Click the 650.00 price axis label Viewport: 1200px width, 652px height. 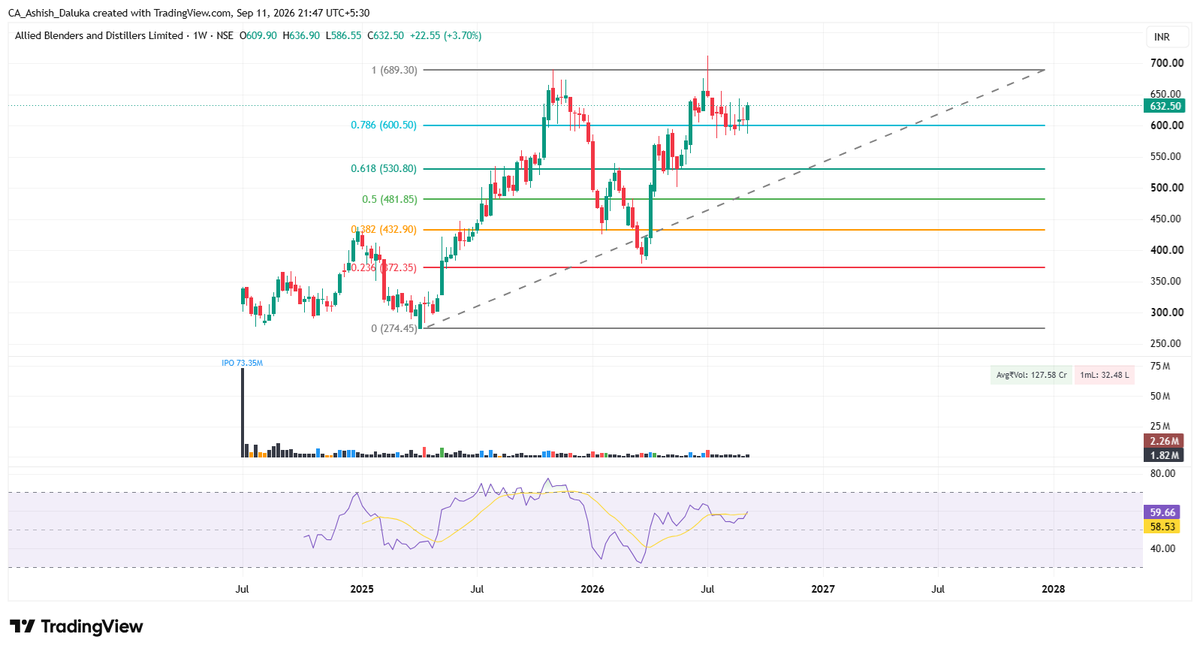tap(1165, 94)
